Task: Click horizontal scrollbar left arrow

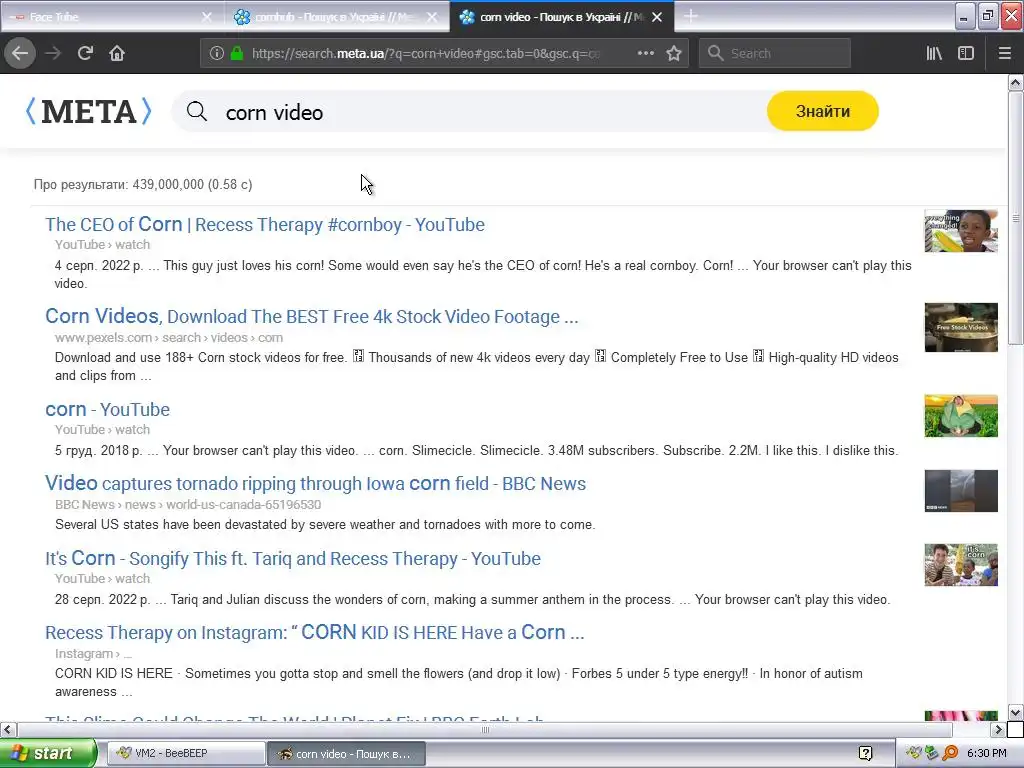Action: coord(8,729)
